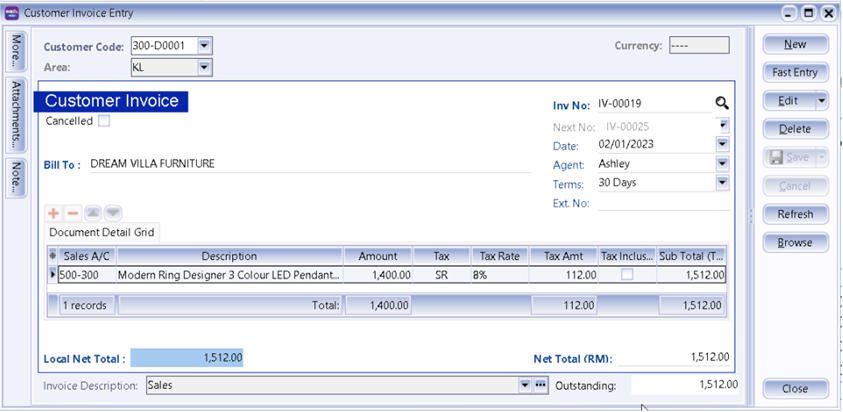Open the Customer Code dropdown
843x412 pixels.
204,46
